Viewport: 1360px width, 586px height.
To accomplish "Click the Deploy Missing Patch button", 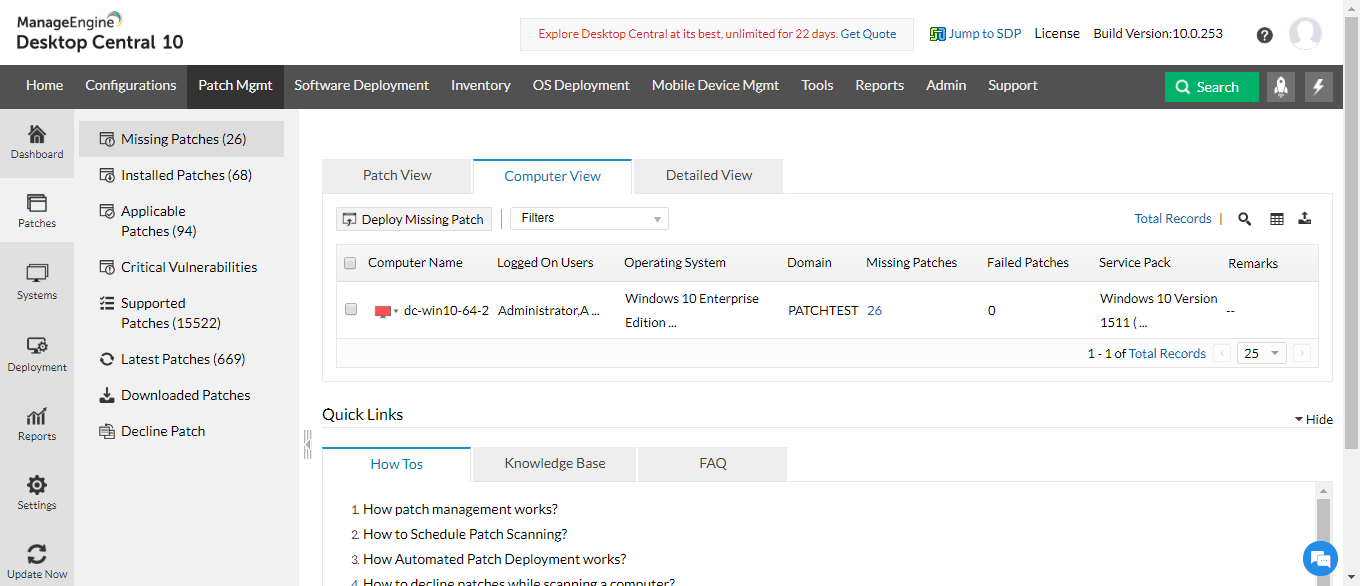I will (x=414, y=219).
